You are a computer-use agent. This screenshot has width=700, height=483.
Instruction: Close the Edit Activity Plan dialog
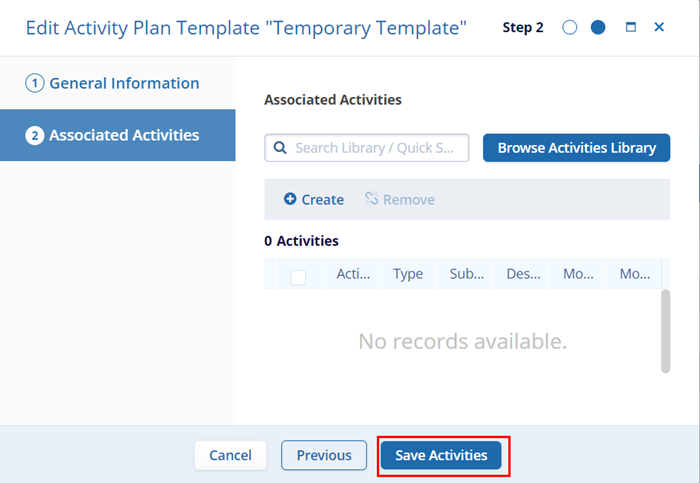(x=659, y=28)
